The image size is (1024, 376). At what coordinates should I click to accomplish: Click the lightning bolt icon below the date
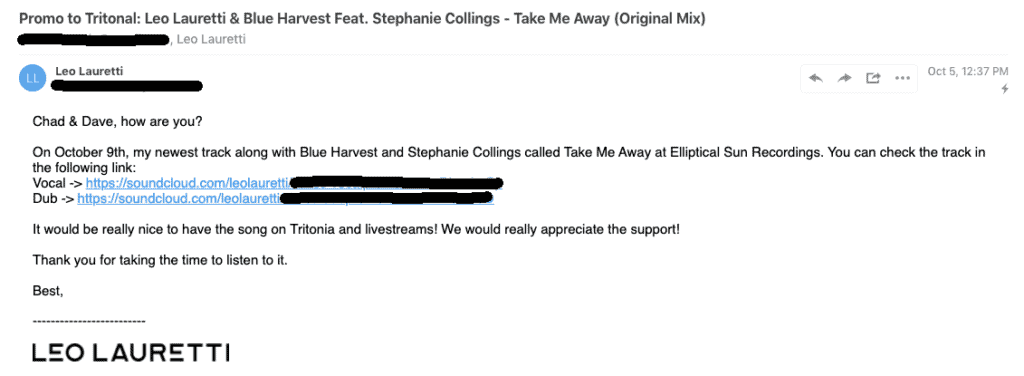point(1004,89)
